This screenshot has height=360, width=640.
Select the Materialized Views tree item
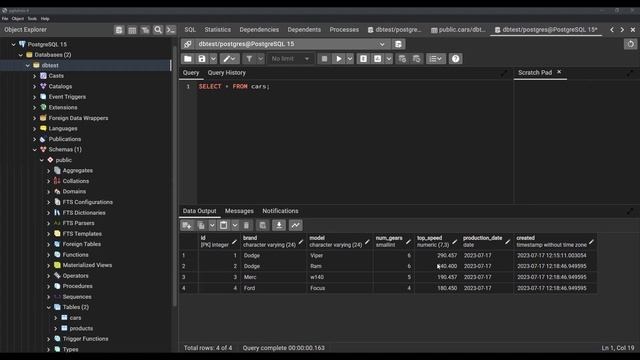[87, 265]
